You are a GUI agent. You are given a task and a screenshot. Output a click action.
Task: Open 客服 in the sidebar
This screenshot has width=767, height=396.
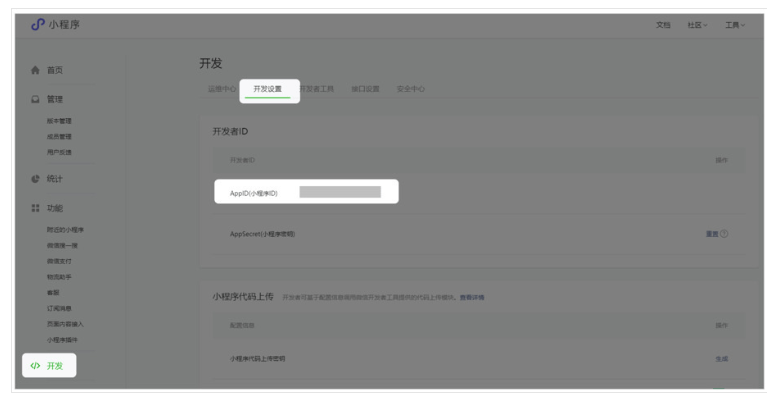[53, 292]
